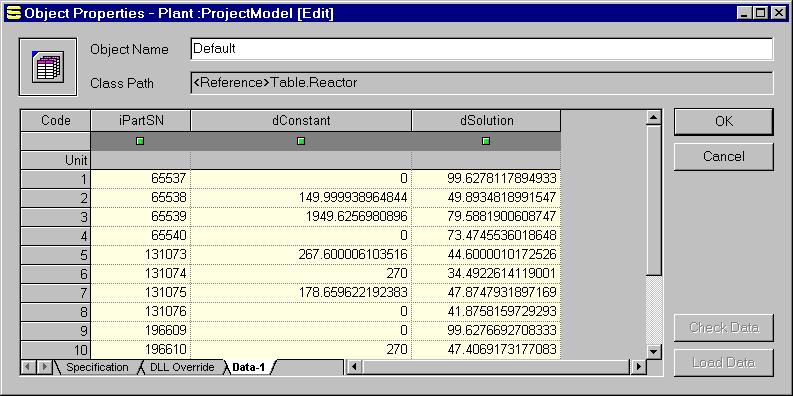Click dConstant value 267.600006103516
This screenshot has width=793, height=396.
(301, 254)
